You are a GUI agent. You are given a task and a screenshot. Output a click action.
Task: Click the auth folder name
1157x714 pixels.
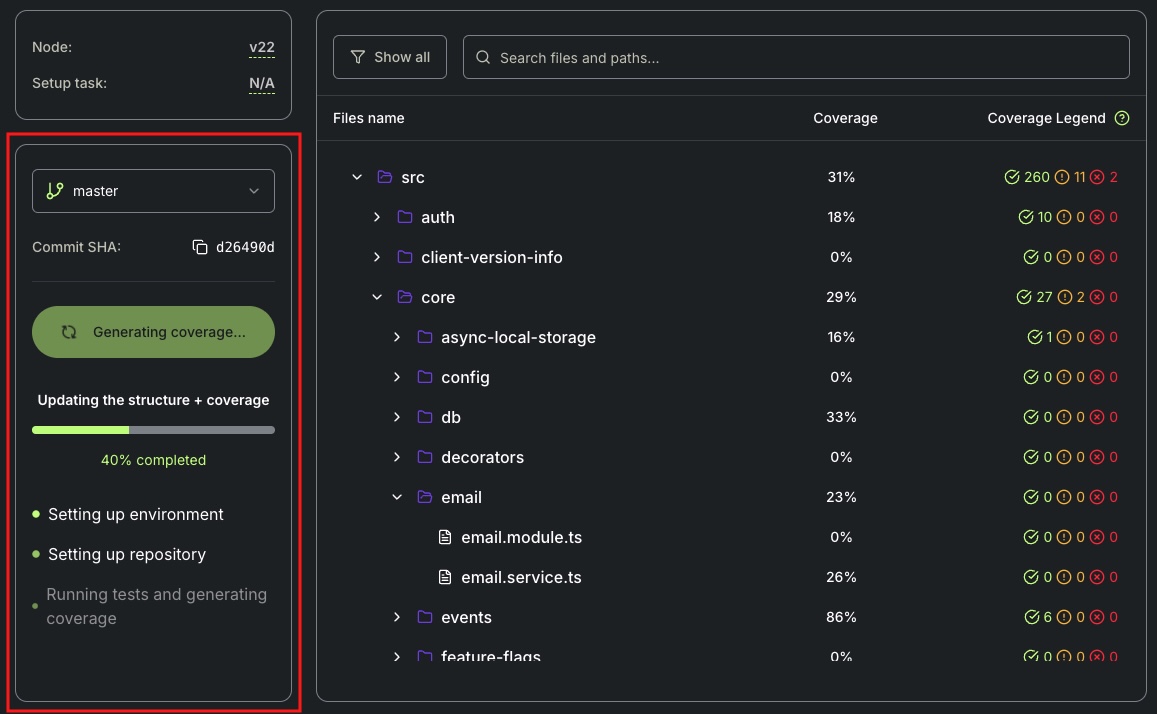438,217
